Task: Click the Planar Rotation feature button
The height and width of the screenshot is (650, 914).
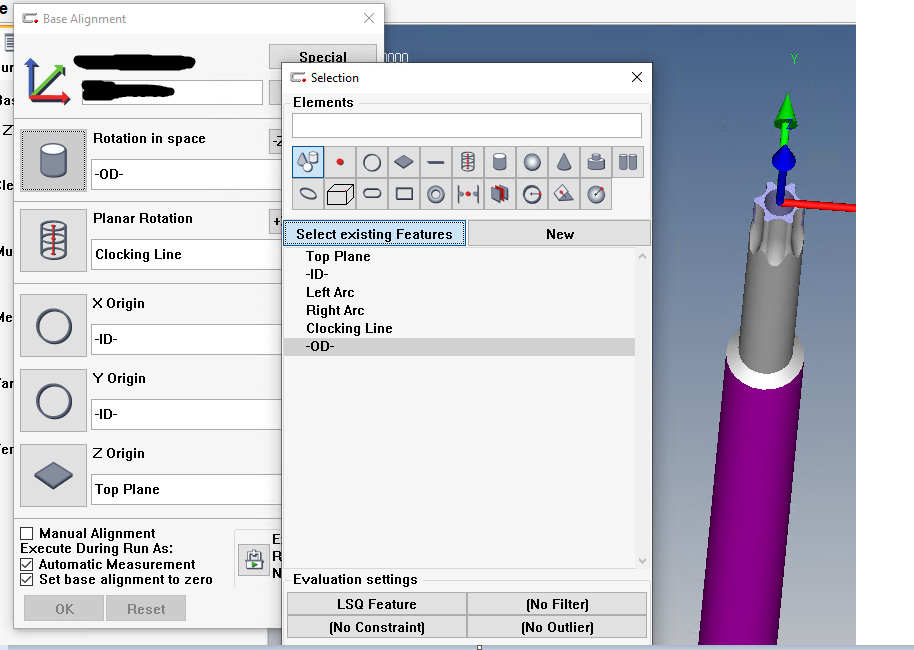Action: 54,241
